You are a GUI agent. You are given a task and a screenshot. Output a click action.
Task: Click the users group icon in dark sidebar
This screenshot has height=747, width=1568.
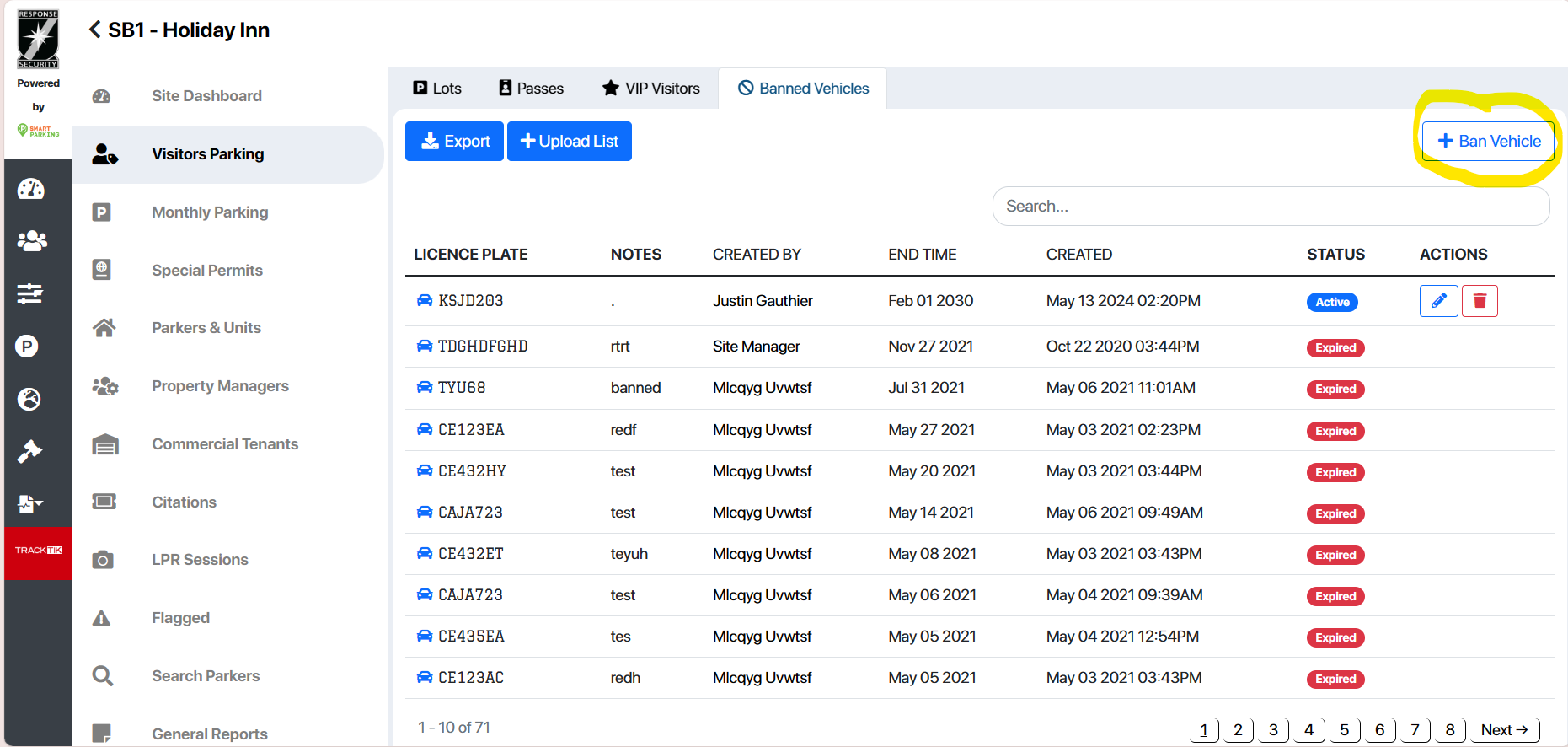tap(31, 241)
